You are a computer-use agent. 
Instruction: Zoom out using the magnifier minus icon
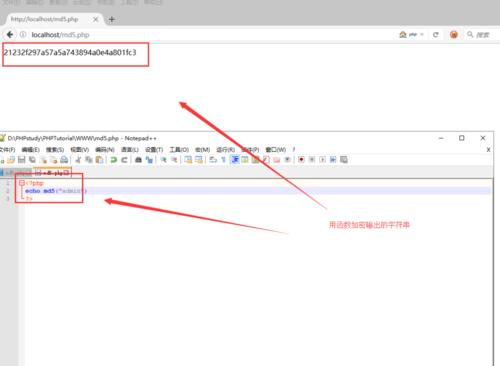pos(174,160)
